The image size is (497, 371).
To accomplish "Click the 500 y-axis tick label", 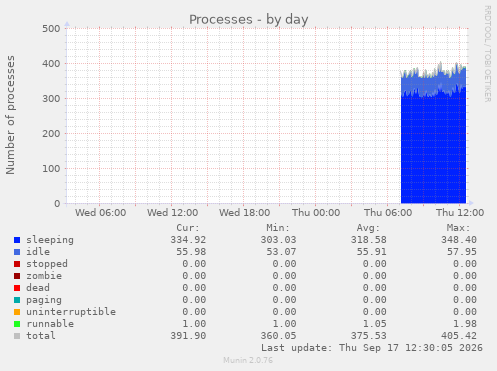I will tap(51, 28).
